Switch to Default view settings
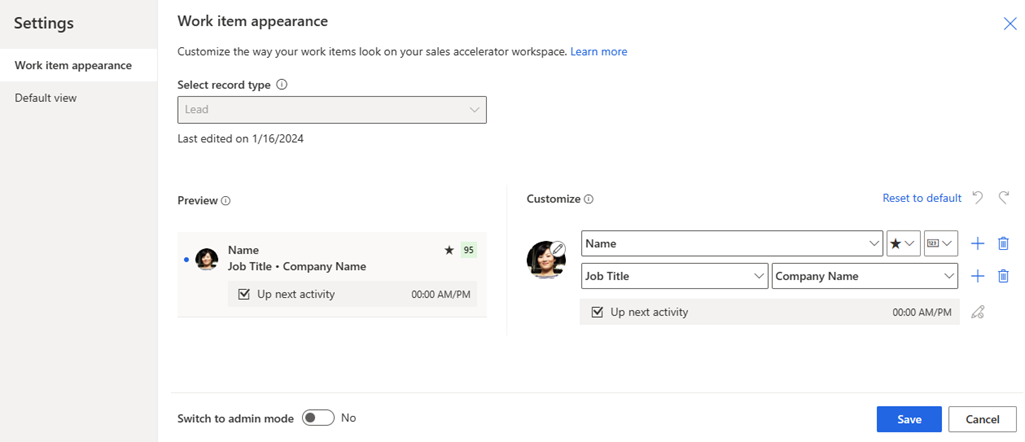The width and height of the screenshot is (1025, 442). point(46,98)
